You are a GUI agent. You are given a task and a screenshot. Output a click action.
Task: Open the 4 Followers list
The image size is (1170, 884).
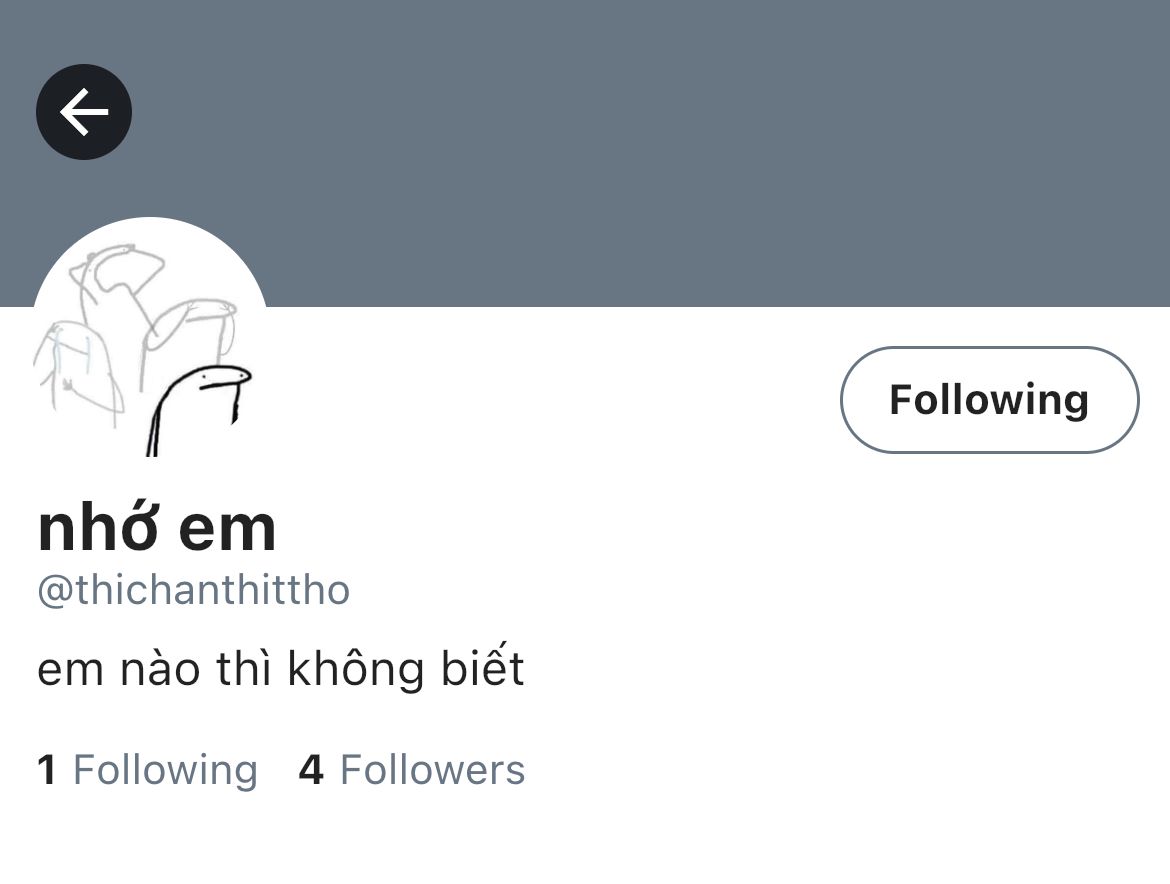(x=412, y=770)
